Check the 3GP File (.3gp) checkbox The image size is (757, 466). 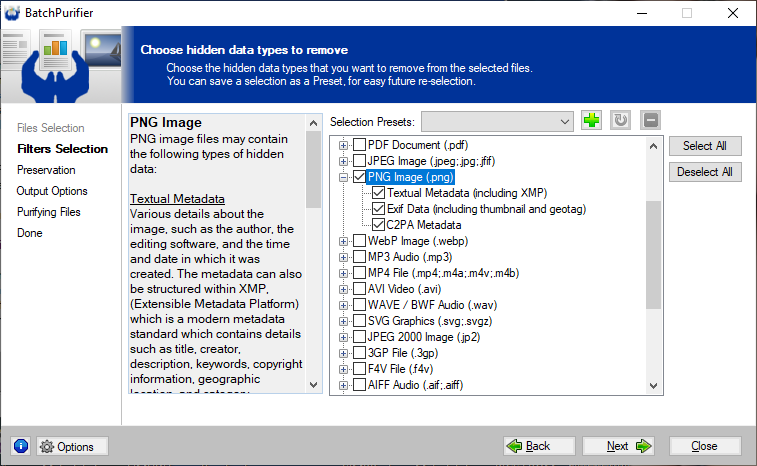tap(359, 353)
